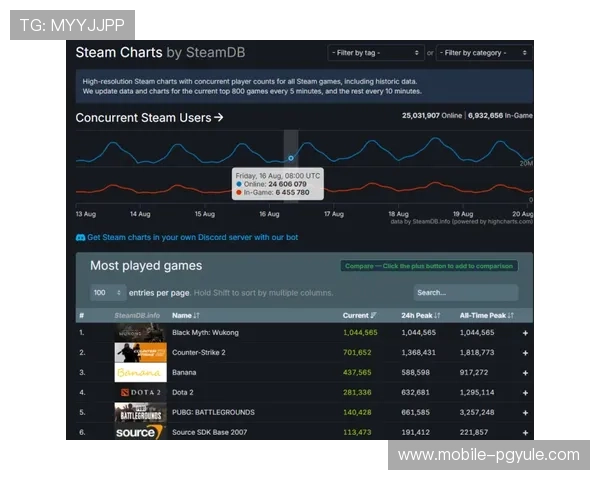
Task: Click the Highcharts data credit text
Action: [x=461, y=222]
